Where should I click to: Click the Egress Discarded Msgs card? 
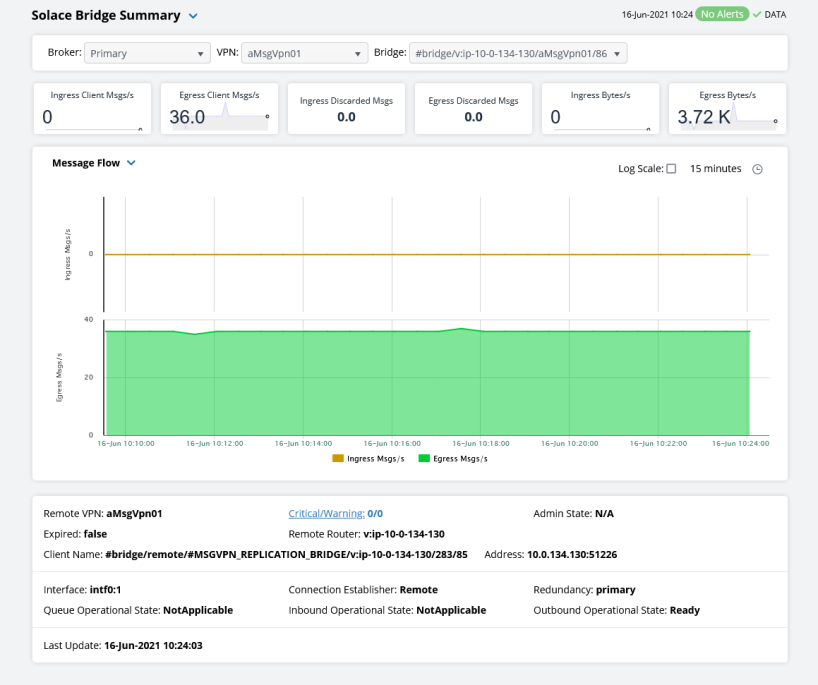coord(473,108)
